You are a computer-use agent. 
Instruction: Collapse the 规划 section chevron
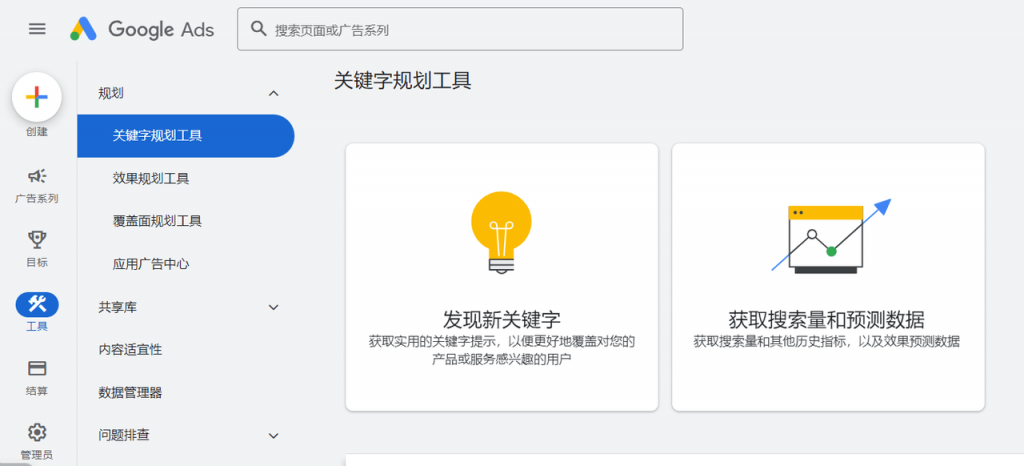(273, 93)
